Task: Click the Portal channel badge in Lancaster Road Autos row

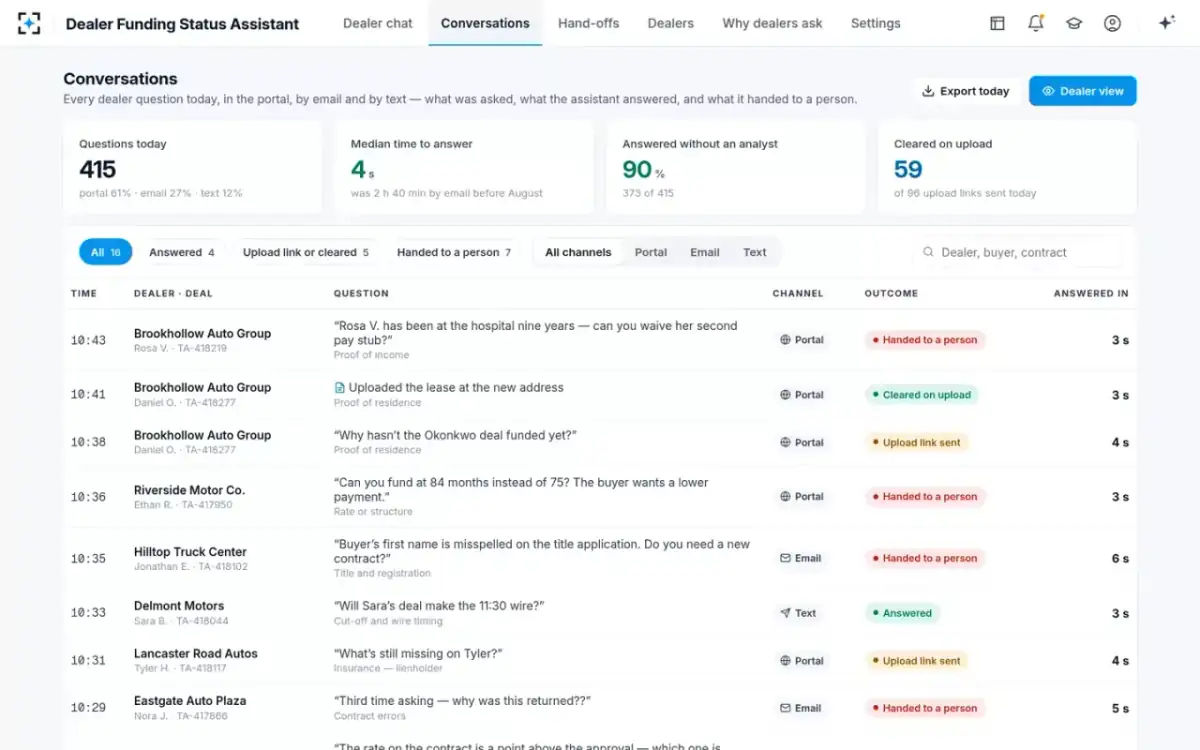Action: [802, 661]
